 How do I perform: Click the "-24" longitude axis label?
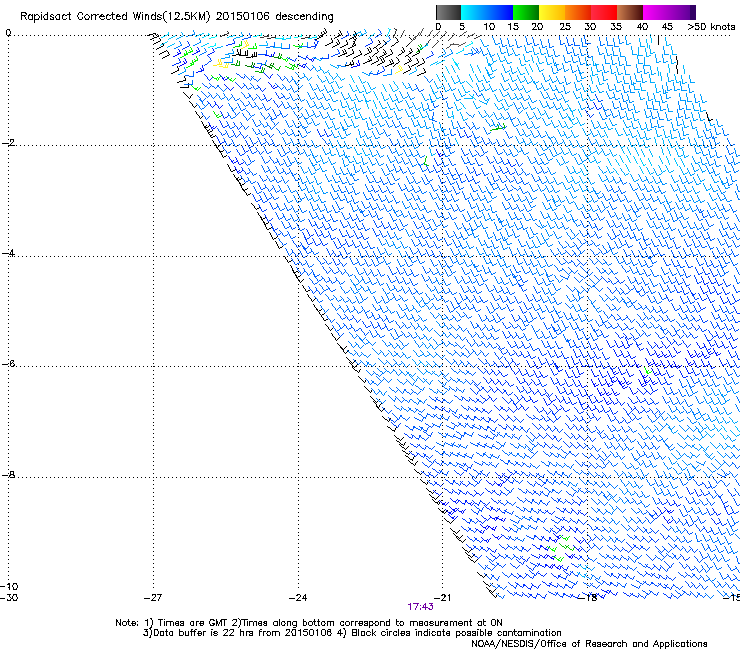click(x=298, y=598)
